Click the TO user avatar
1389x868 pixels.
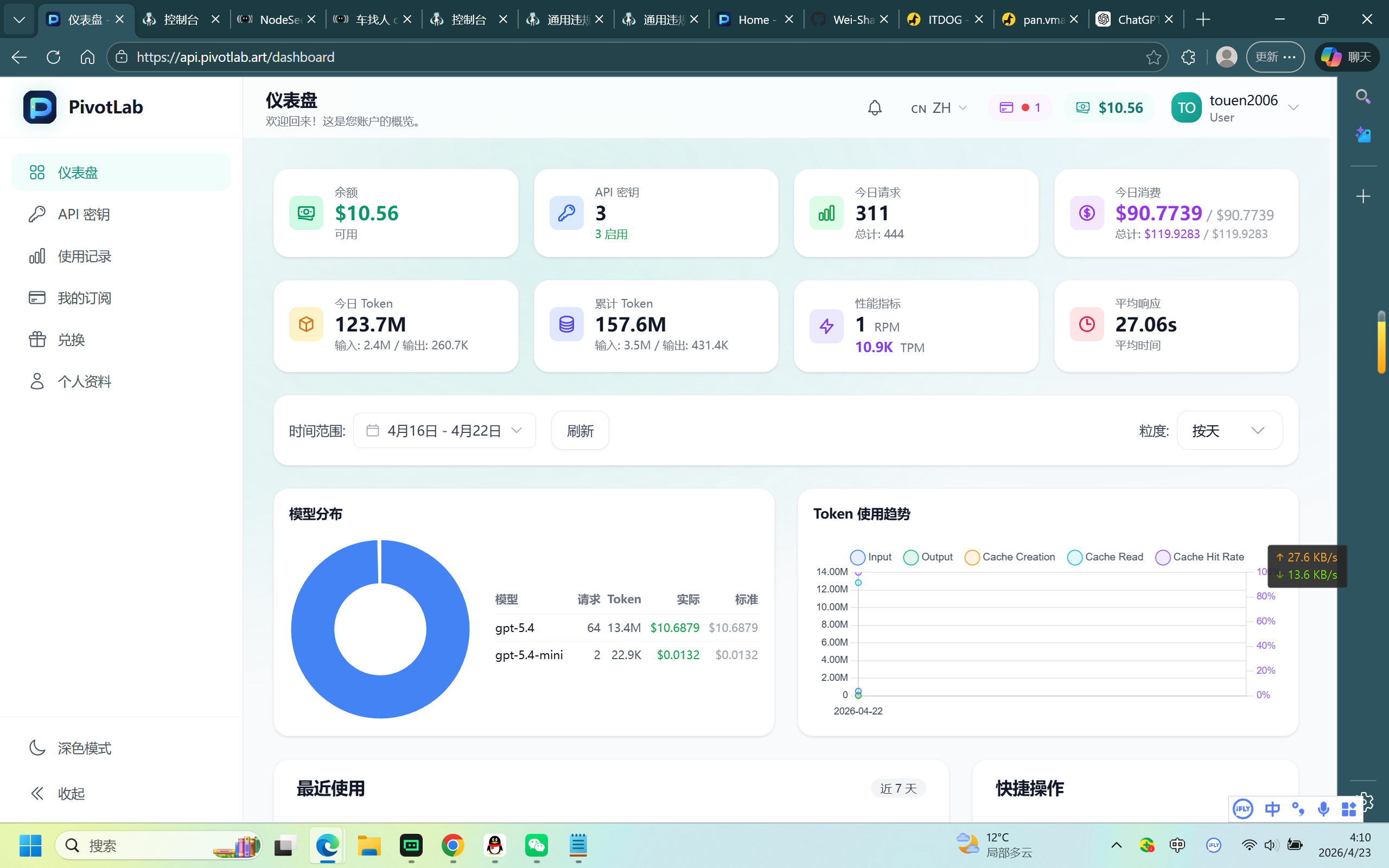pyautogui.click(x=1186, y=107)
